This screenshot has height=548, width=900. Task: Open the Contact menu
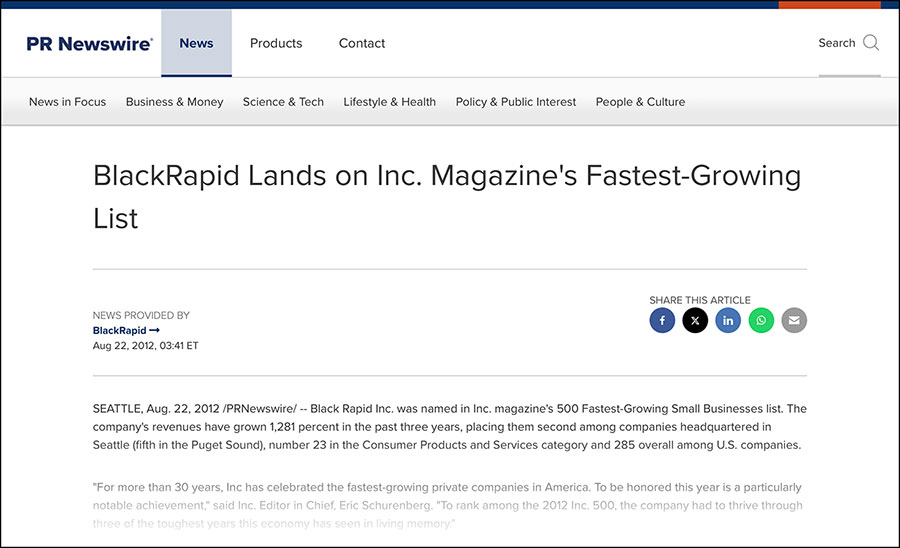pyautogui.click(x=362, y=43)
